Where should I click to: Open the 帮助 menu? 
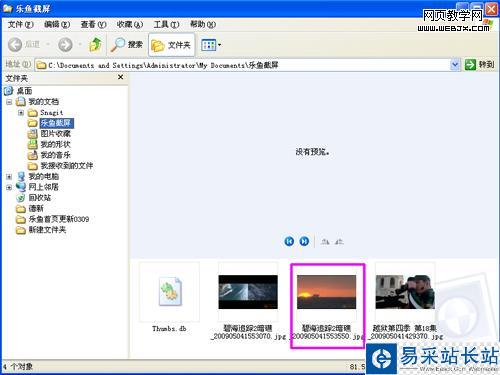pos(203,24)
